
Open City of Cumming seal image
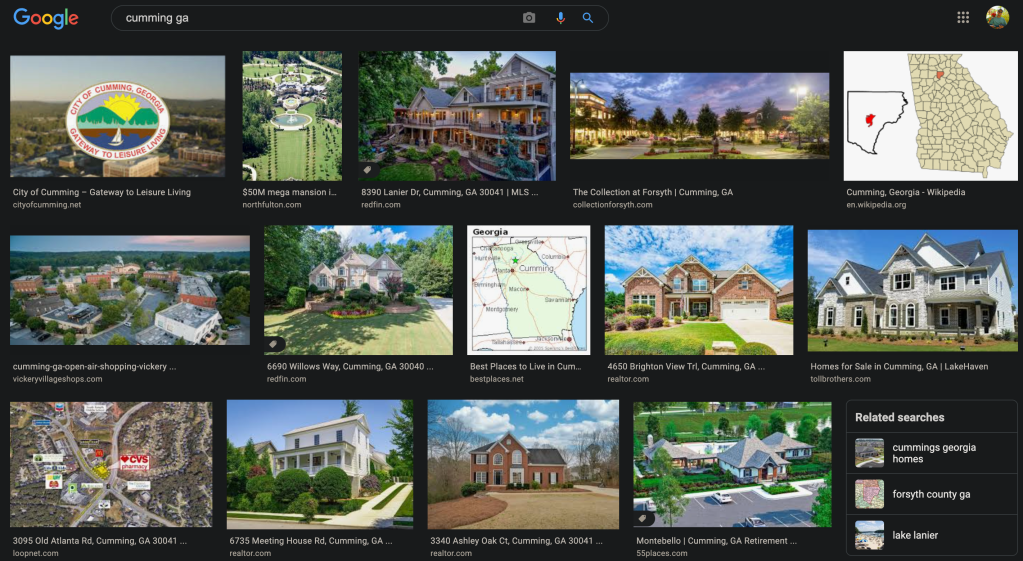coord(117,116)
